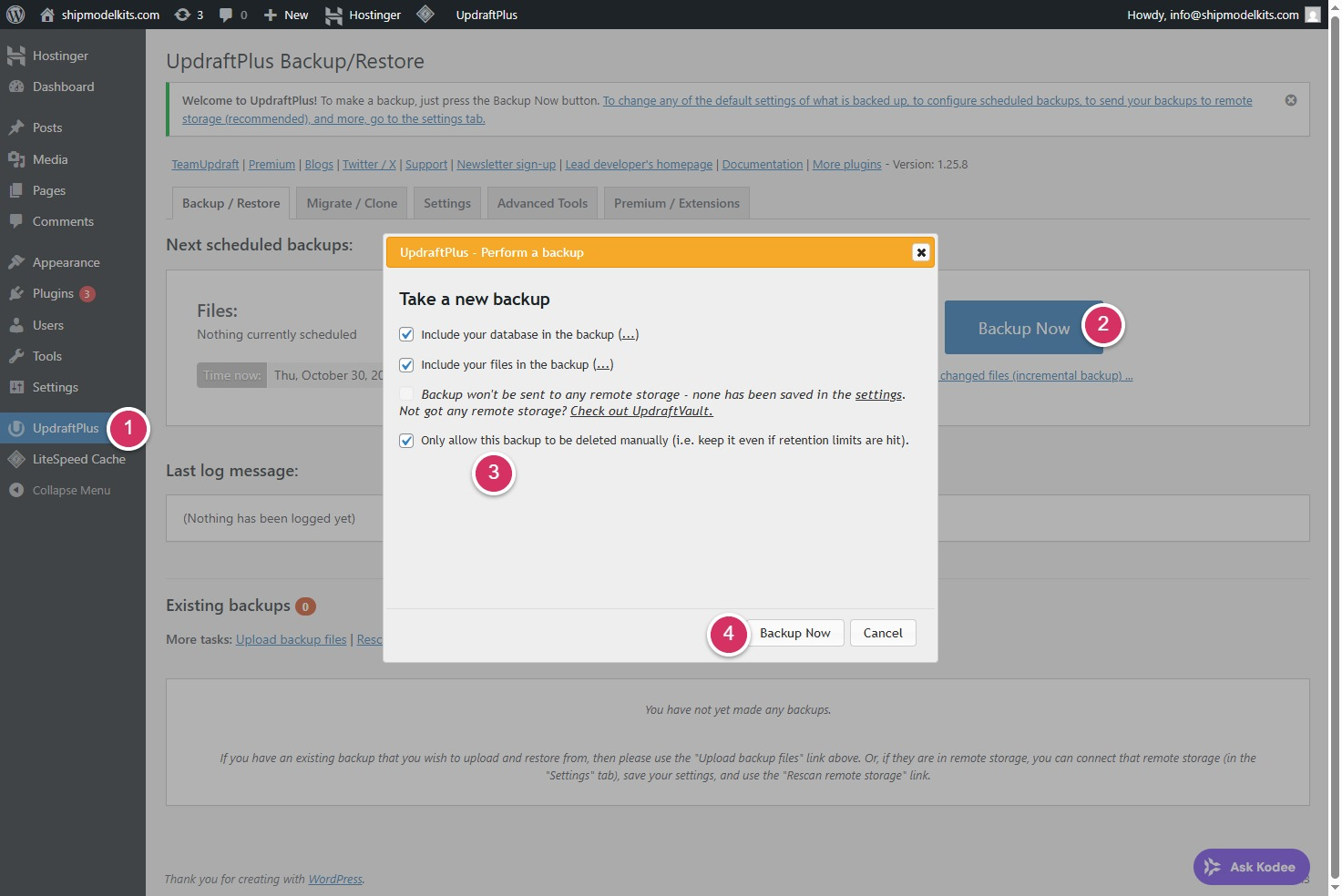Toggle Only allow manual deletion checkbox

(x=406, y=440)
